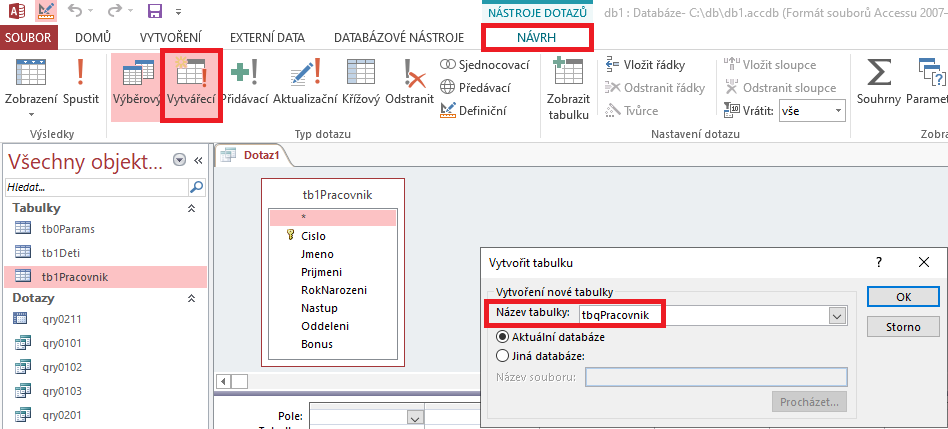The image size is (948, 429).
Task: Collapse navigation pane with double chevron
Action: point(198,160)
